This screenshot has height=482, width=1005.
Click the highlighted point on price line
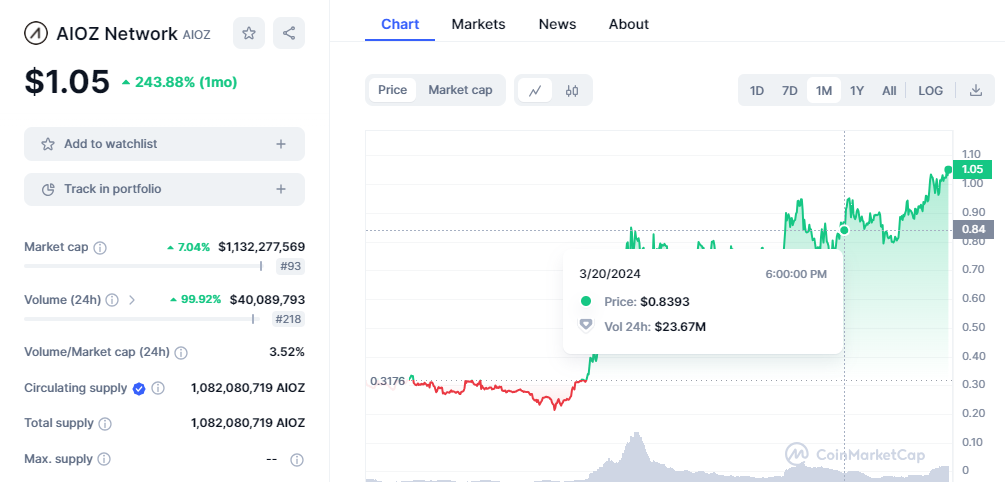(844, 230)
